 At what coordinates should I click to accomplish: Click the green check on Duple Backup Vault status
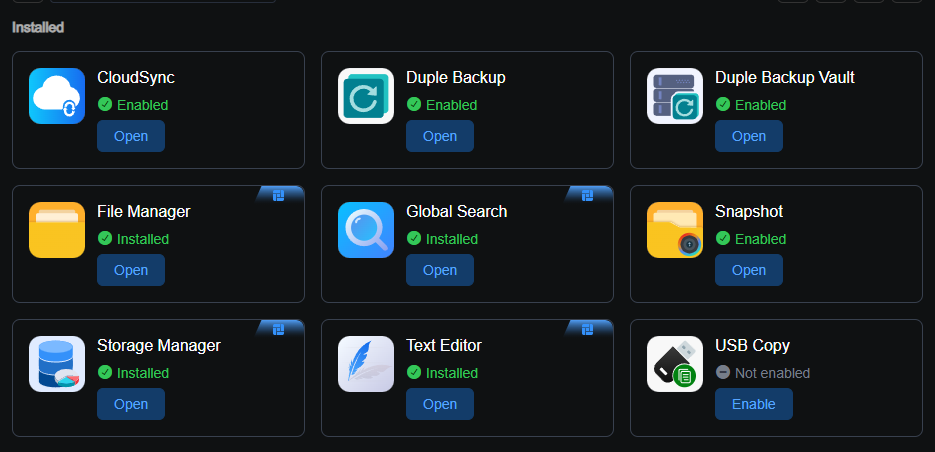coord(723,104)
